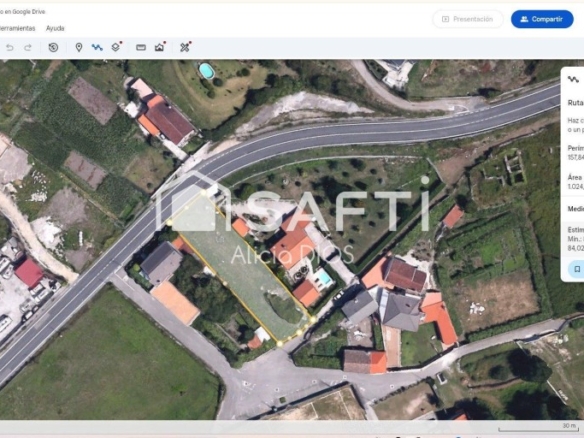Image resolution: width=584 pixels, height=438 pixels.
Task: Click the image overlay mountain icon
Action: pos(160,47)
